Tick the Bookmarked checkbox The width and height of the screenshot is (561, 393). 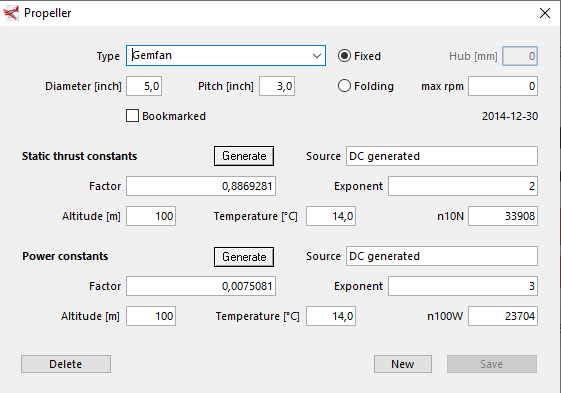tap(132, 116)
